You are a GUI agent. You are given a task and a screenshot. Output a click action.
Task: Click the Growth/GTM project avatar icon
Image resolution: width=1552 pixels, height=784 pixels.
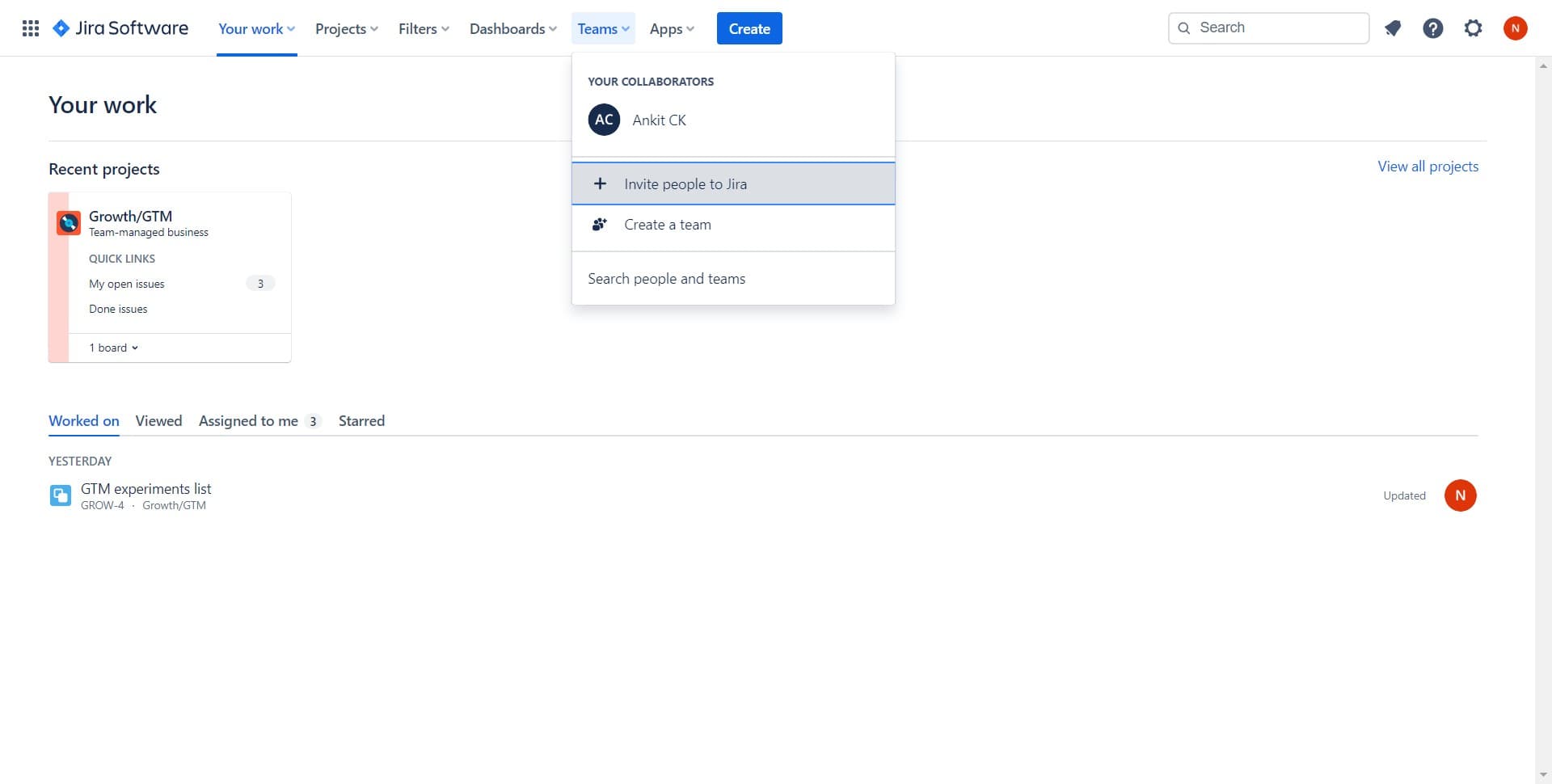click(68, 222)
